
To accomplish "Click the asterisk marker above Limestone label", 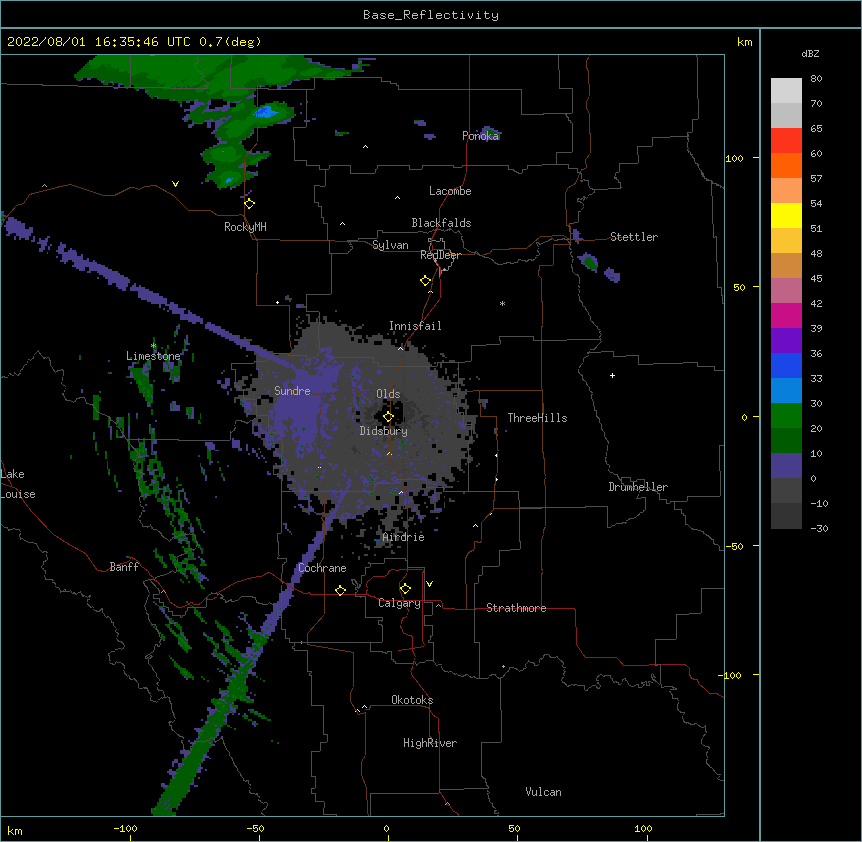I will [x=154, y=345].
